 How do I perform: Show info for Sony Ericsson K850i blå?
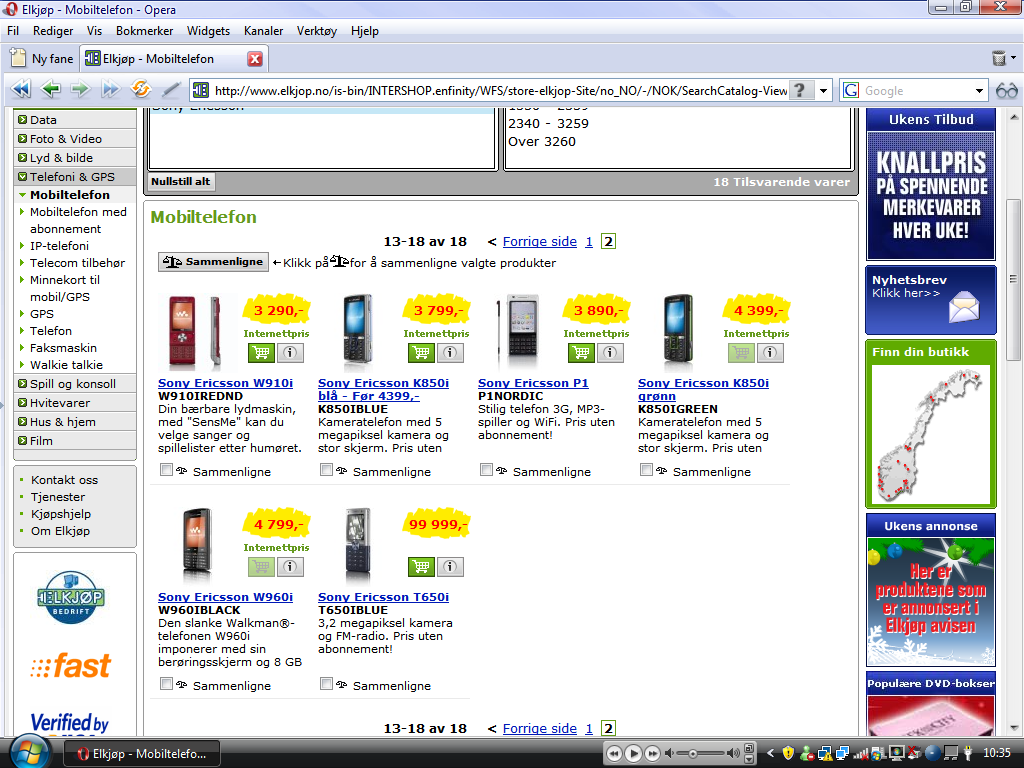tap(450, 353)
